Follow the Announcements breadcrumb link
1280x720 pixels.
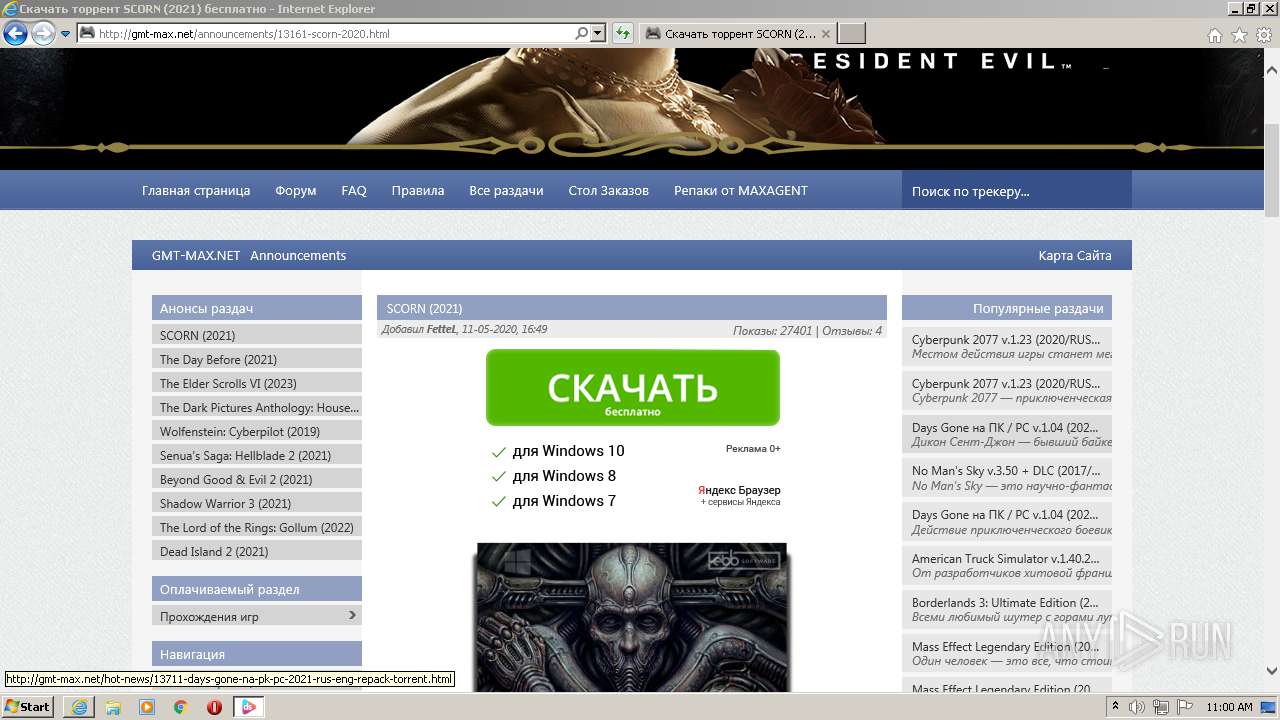(x=298, y=255)
